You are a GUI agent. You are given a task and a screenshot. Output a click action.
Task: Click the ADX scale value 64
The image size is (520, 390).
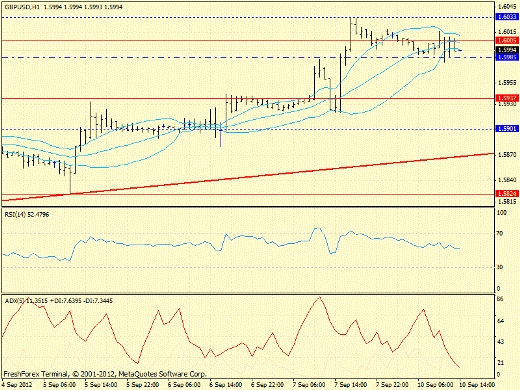(500, 321)
